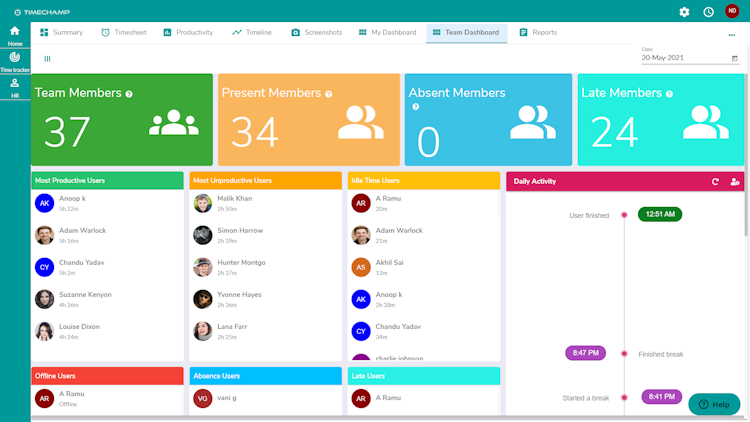Click the Date input showing 20-May-2021
This screenshot has height=422, width=750.
coord(690,58)
